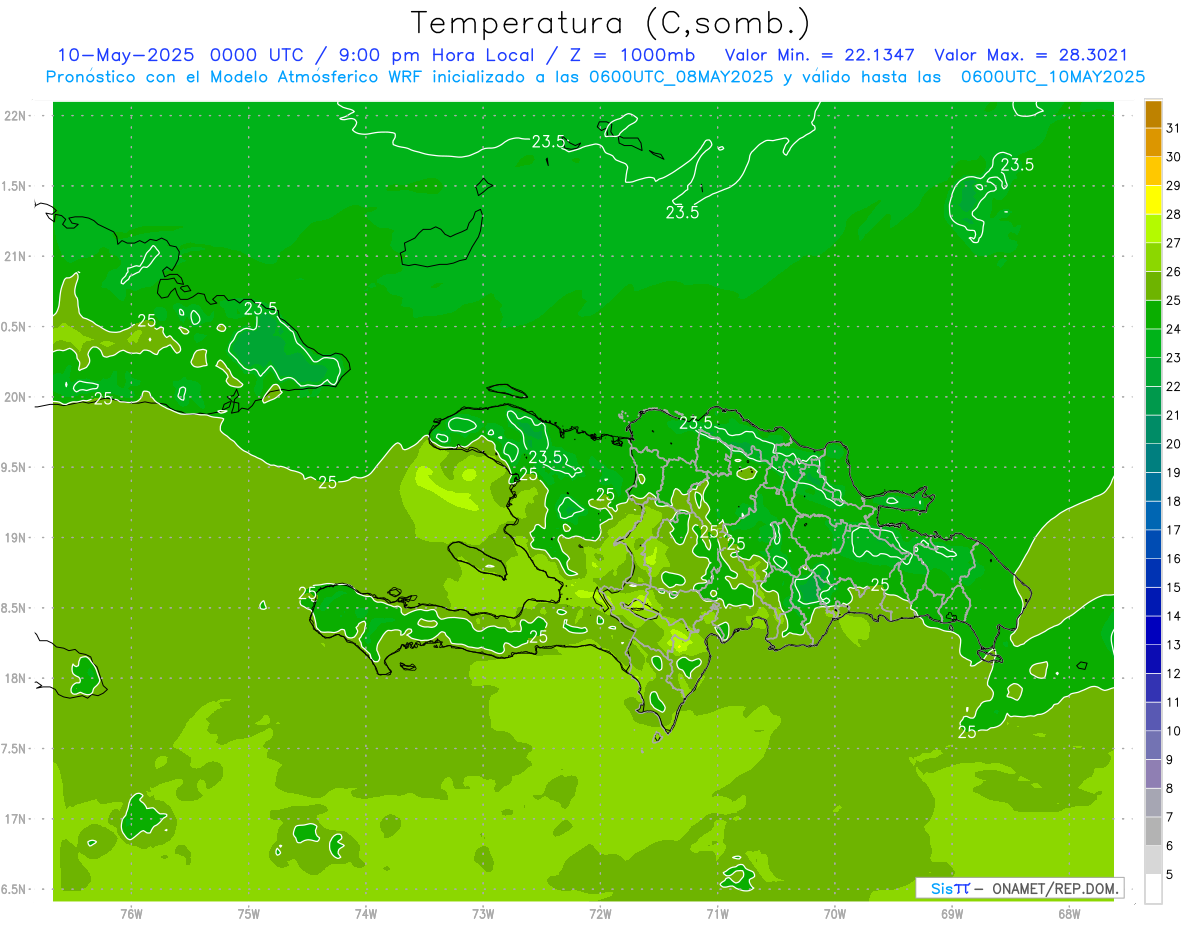Click the 'ONAMET/REP.DOM.' credit label

click(x=1056, y=889)
